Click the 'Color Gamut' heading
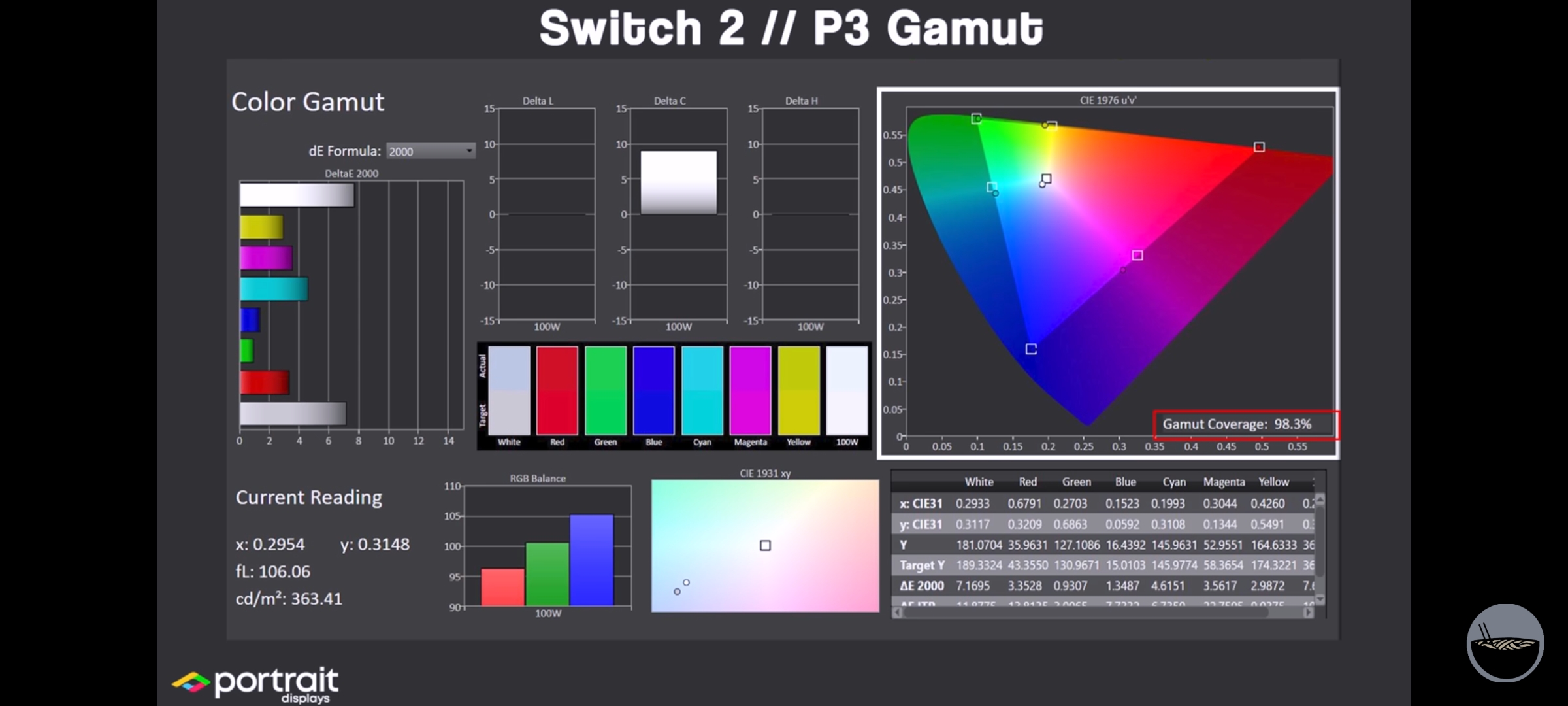 pyautogui.click(x=308, y=102)
